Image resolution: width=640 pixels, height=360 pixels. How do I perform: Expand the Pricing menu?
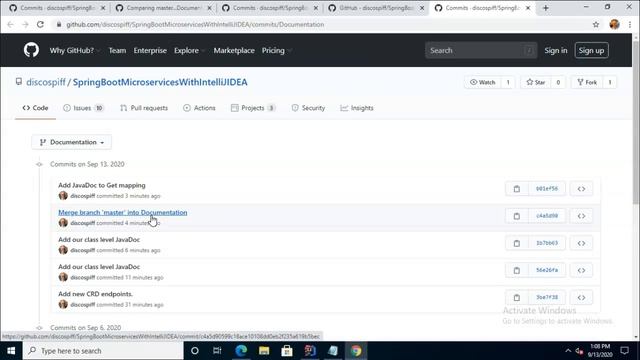(x=277, y=51)
